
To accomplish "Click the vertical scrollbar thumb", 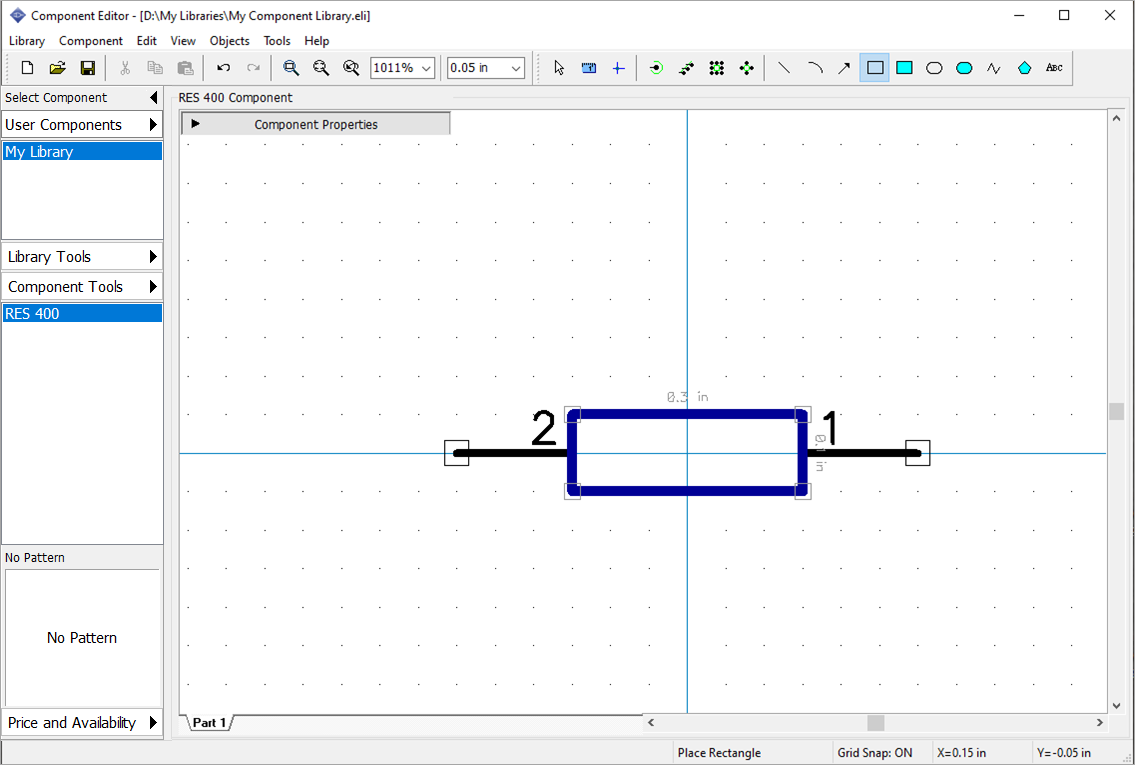I will tap(1116, 411).
